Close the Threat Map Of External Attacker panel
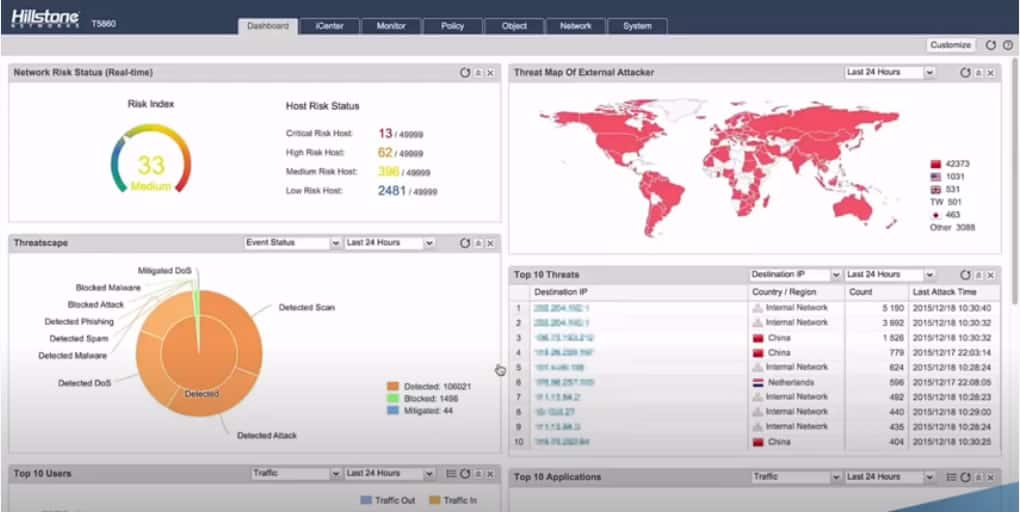Image resolution: width=1020 pixels, height=512 pixels. (991, 73)
